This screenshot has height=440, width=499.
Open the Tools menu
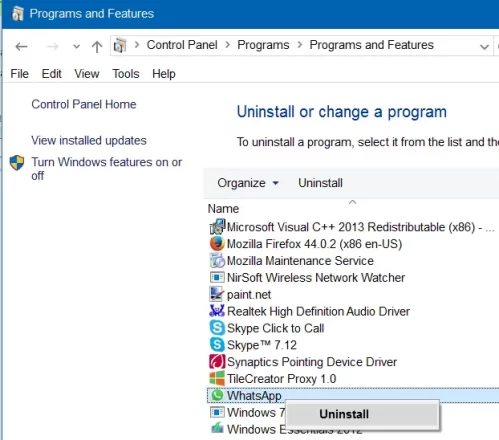(126, 74)
